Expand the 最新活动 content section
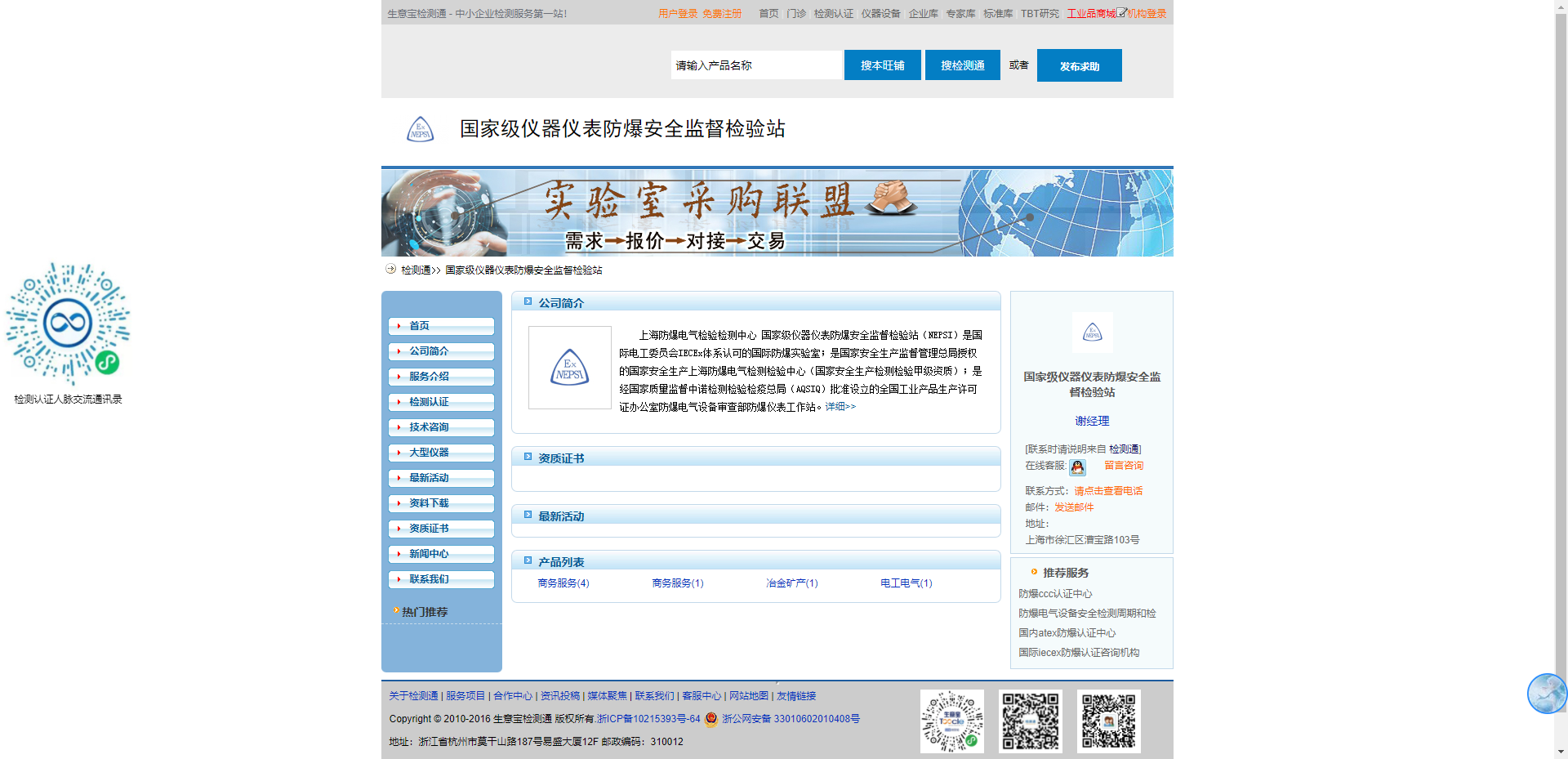1568x759 pixels. [x=559, y=516]
